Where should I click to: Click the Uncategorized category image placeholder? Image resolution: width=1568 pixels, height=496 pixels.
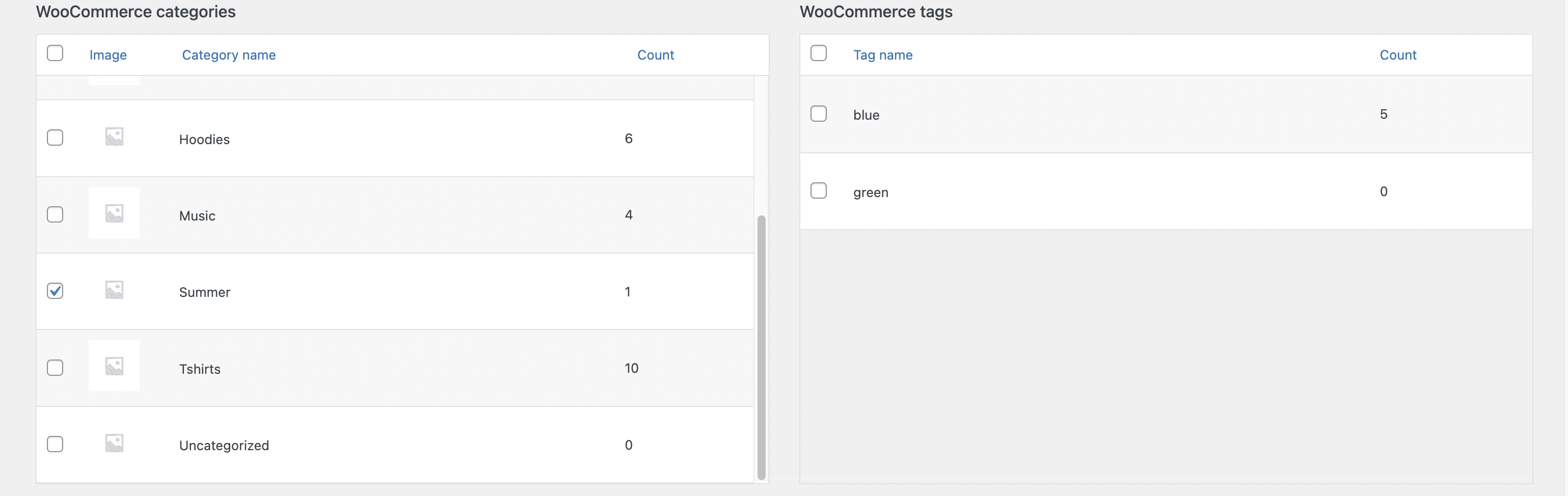[114, 443]
